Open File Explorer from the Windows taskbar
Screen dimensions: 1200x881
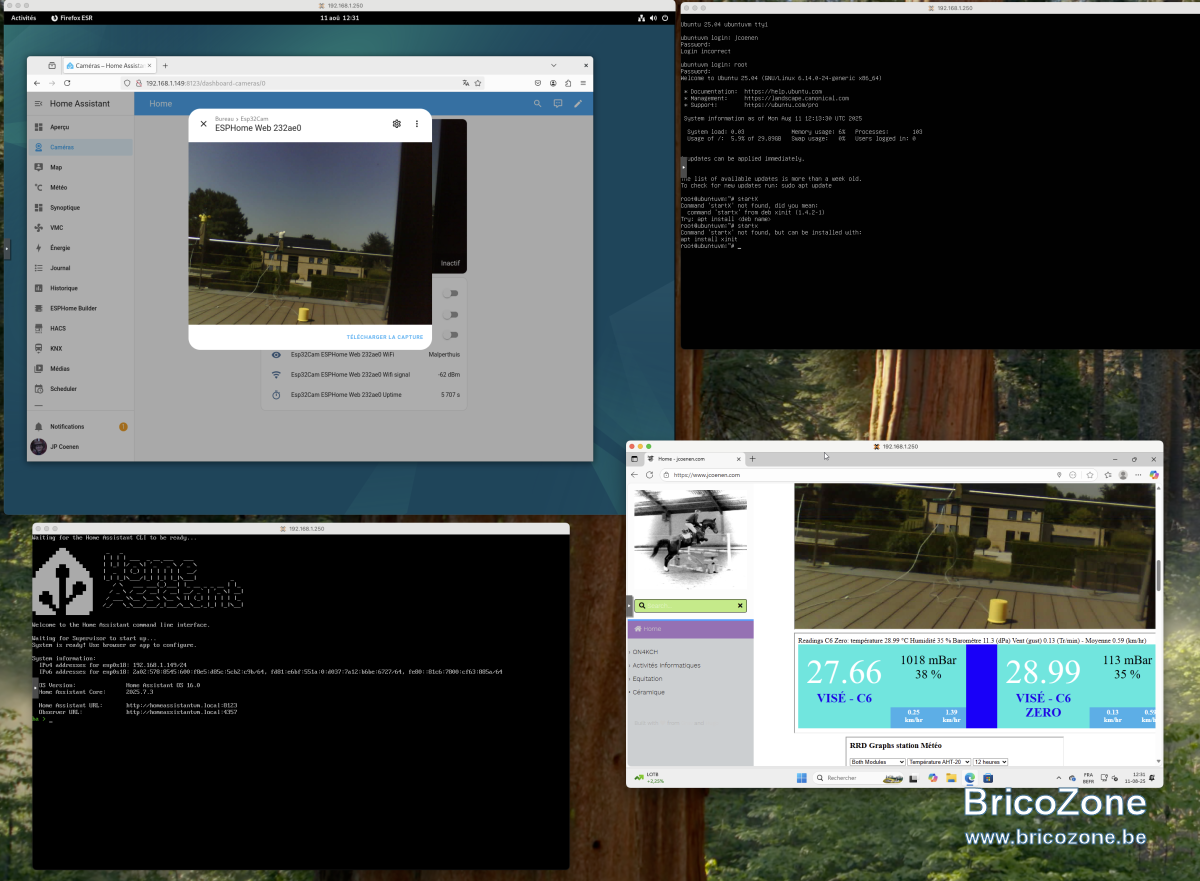coord(951,778)
